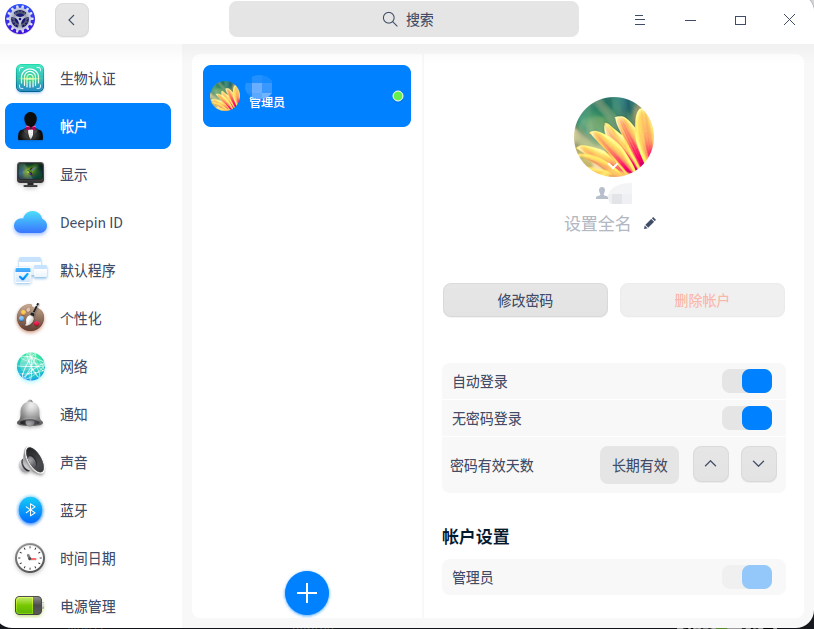Open the 默认程序 settings icon

(x=30, y=271)
